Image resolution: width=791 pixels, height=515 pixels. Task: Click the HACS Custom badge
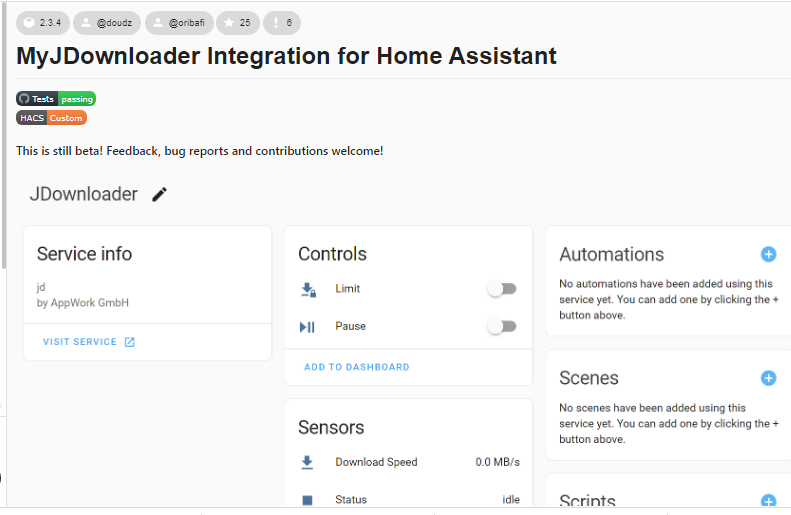(x=51, y=118)
